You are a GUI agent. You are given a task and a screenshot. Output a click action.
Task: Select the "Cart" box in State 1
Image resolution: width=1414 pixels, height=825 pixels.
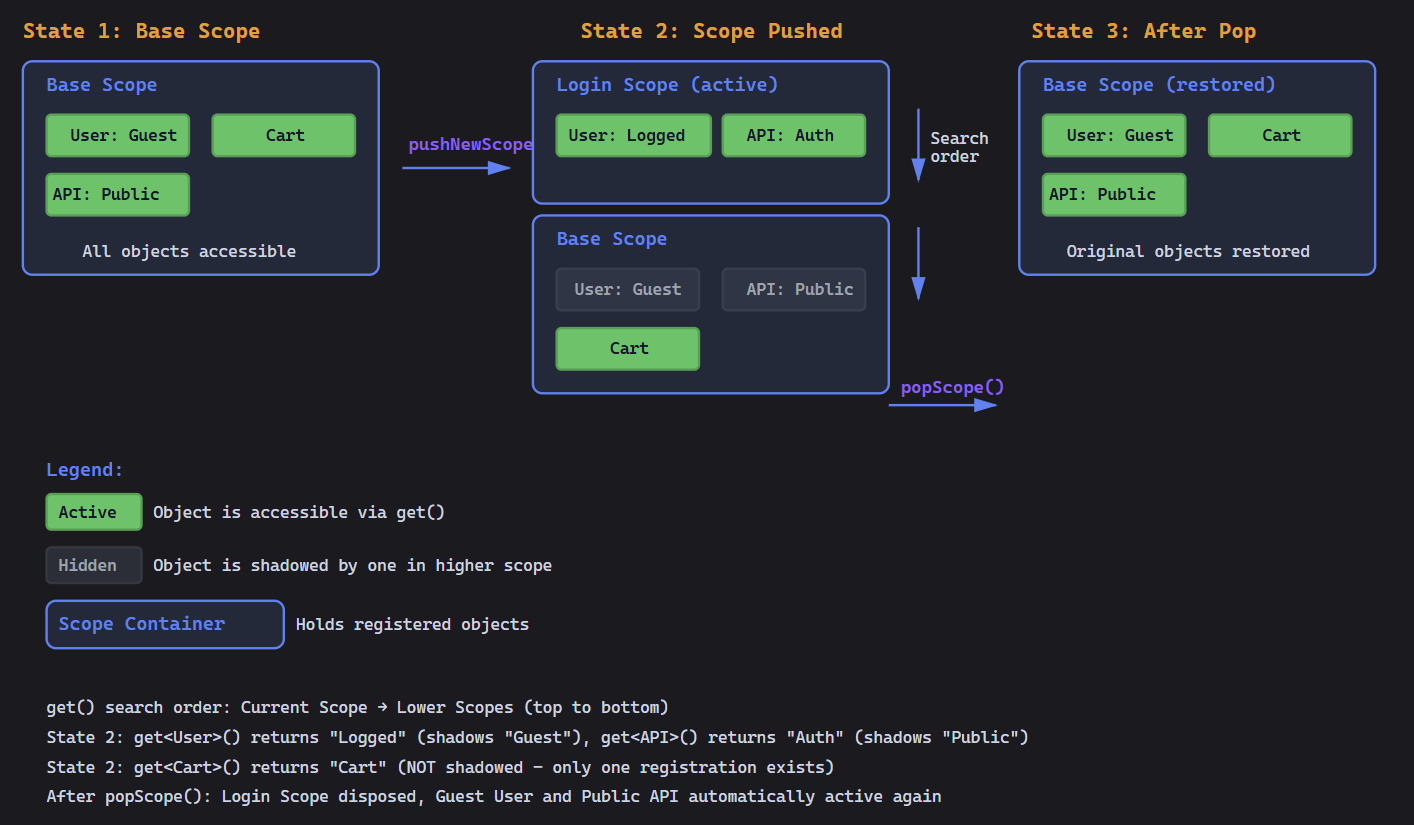tap(284, 135)
